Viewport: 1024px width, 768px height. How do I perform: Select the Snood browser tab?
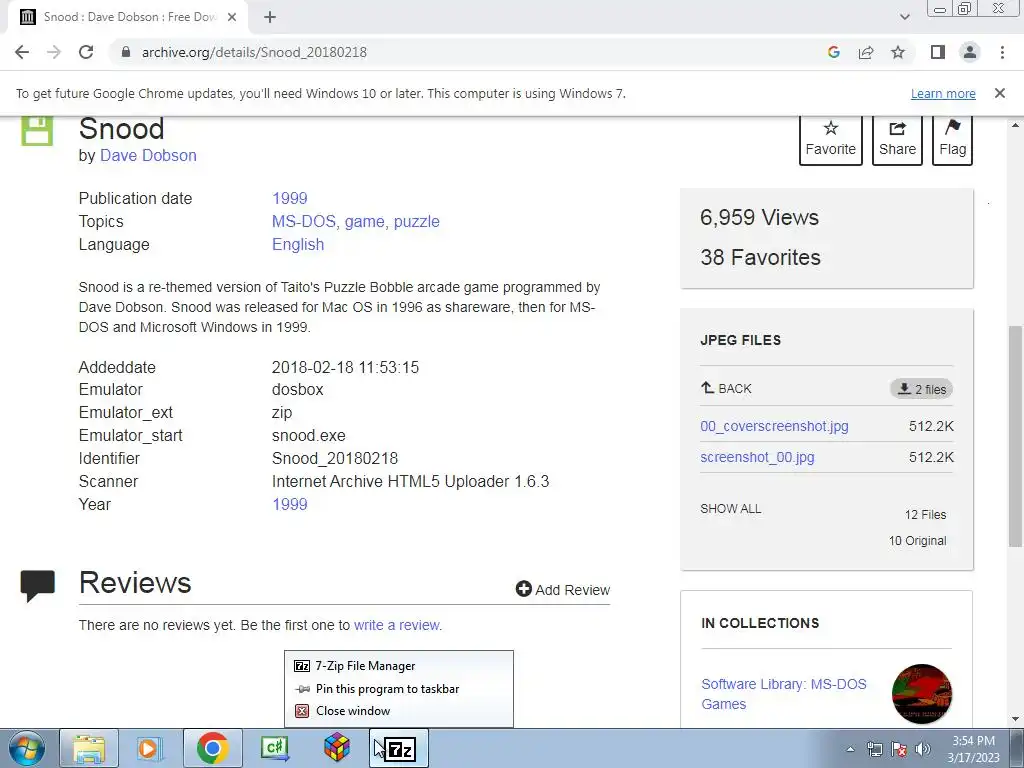[x=128, y=17]
